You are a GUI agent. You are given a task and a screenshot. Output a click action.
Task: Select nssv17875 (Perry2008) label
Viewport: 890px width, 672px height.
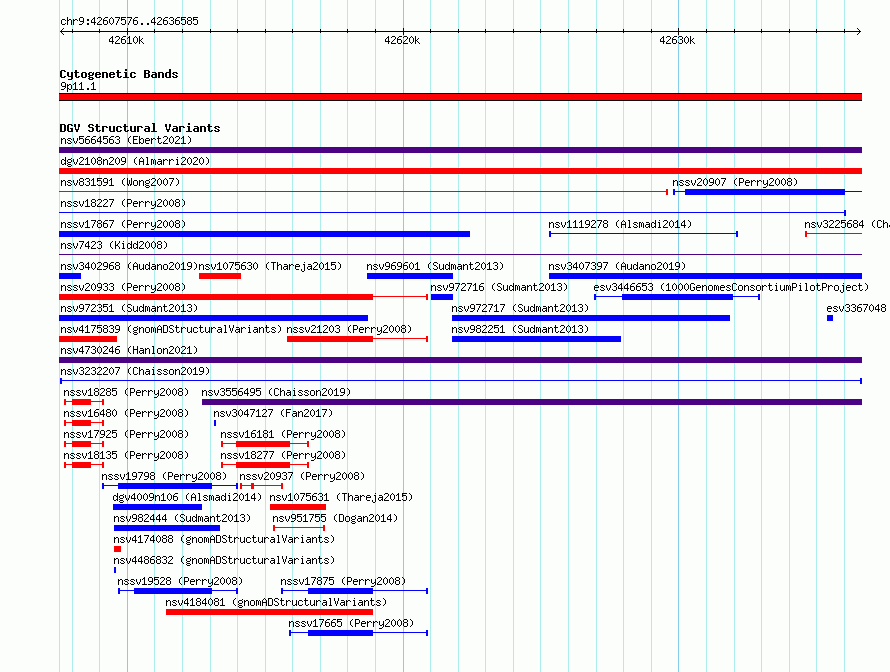click(343, 581)
